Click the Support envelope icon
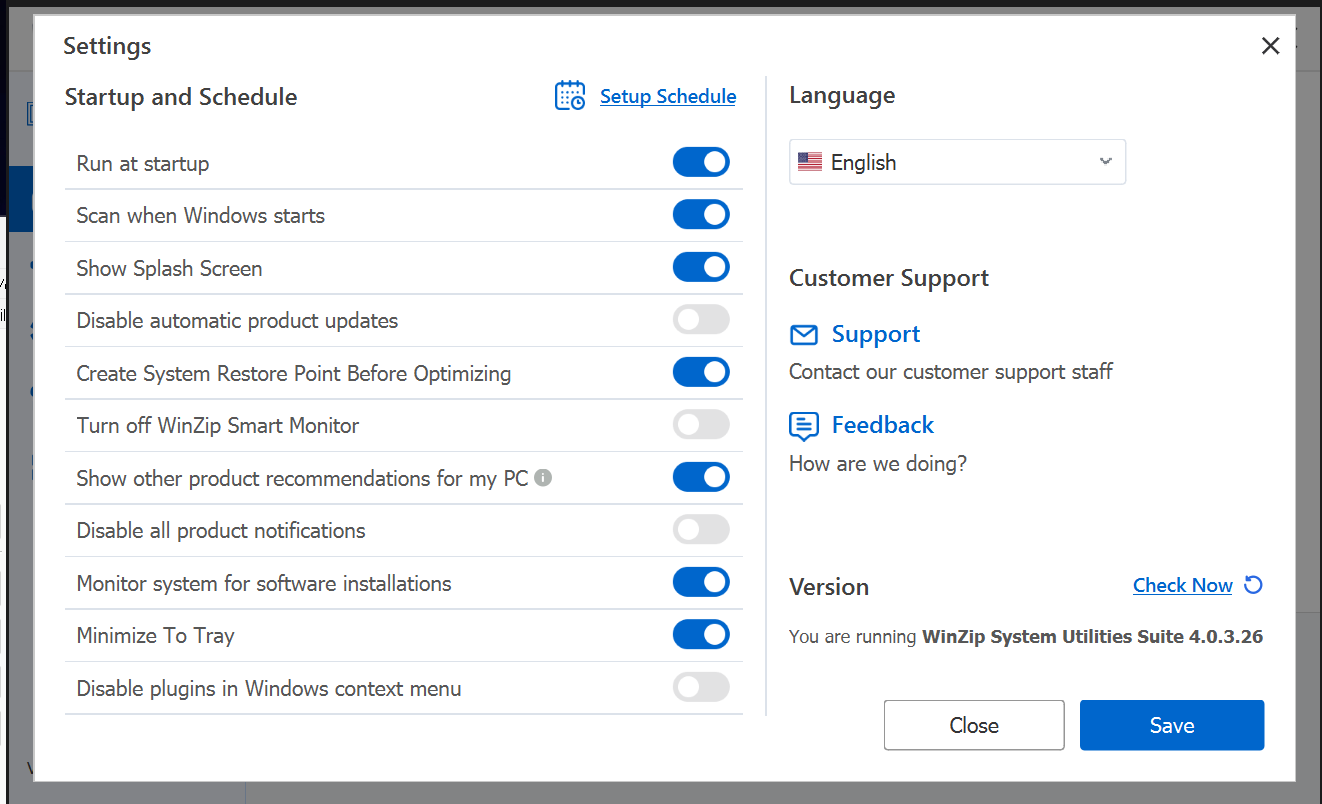The image size is (1322, 804). point(804,334)
